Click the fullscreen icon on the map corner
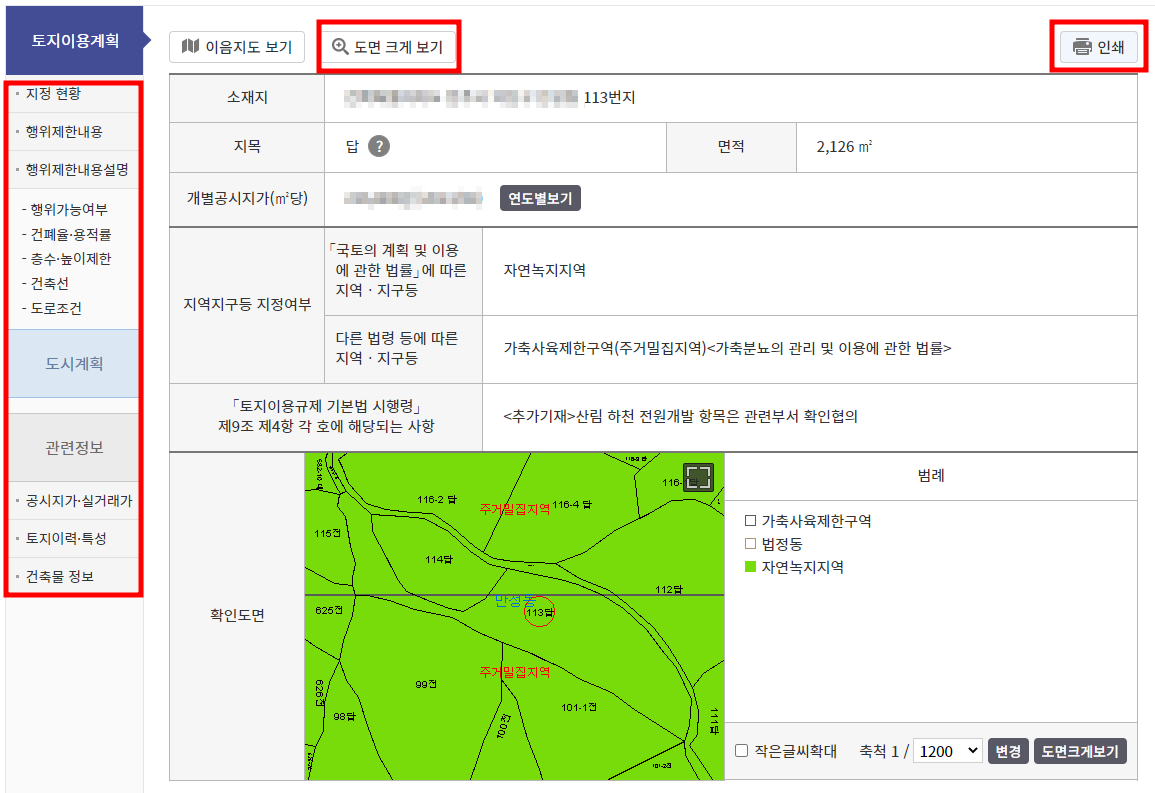This screenshot has height=793, width=1155. (700, 477)
